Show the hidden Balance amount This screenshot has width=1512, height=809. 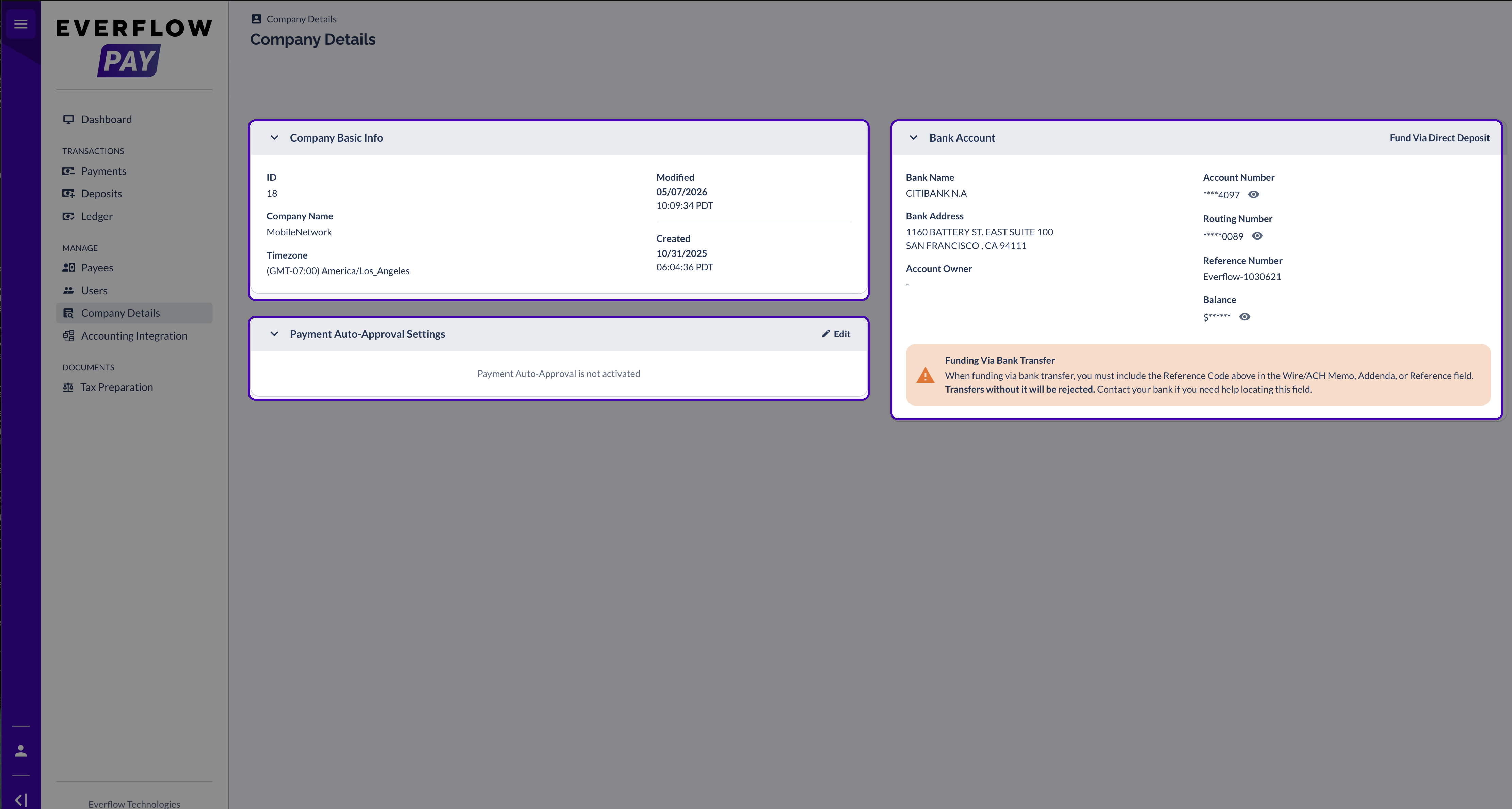click(x=1244, y=317)
